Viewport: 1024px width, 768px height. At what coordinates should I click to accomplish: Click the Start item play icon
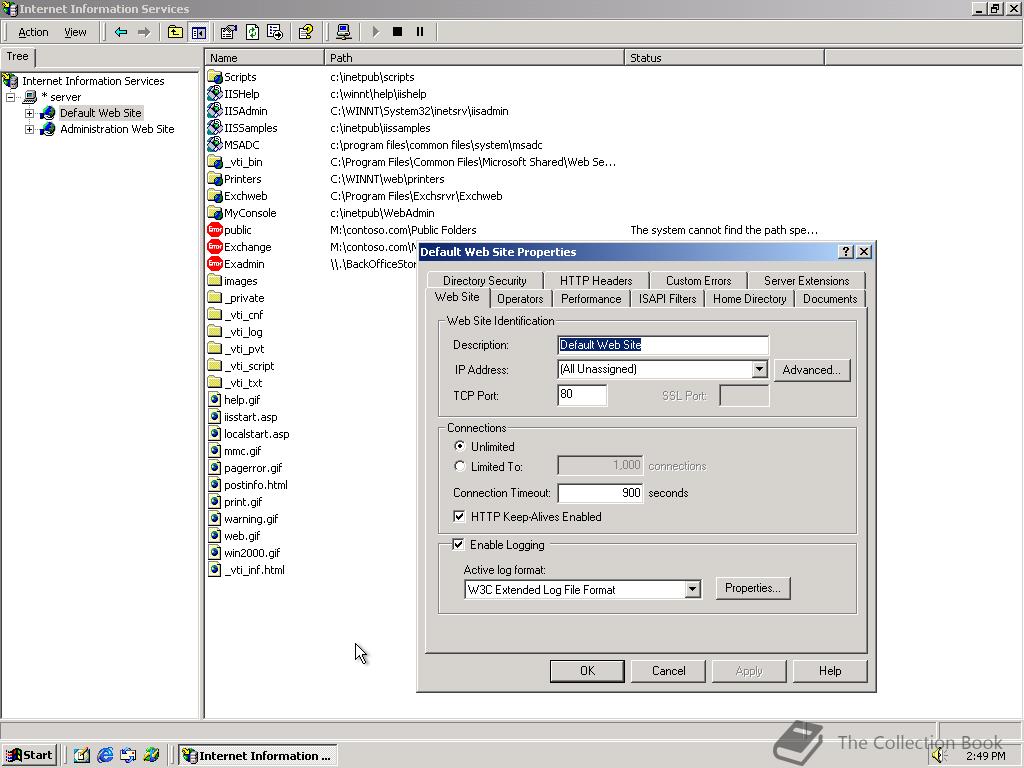click(x=375, y=32)
